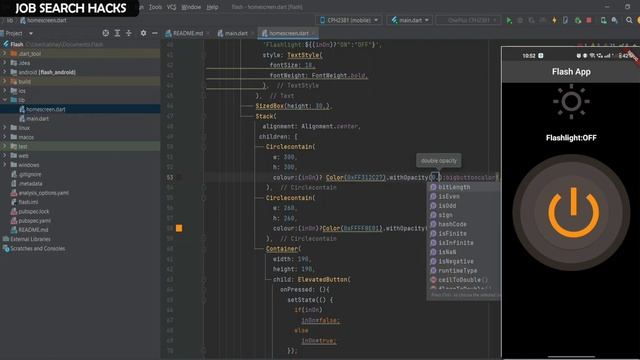Screen dimensions: 640x360
Task: Run the app with the green play icon
Action: [x=509, y=20]
